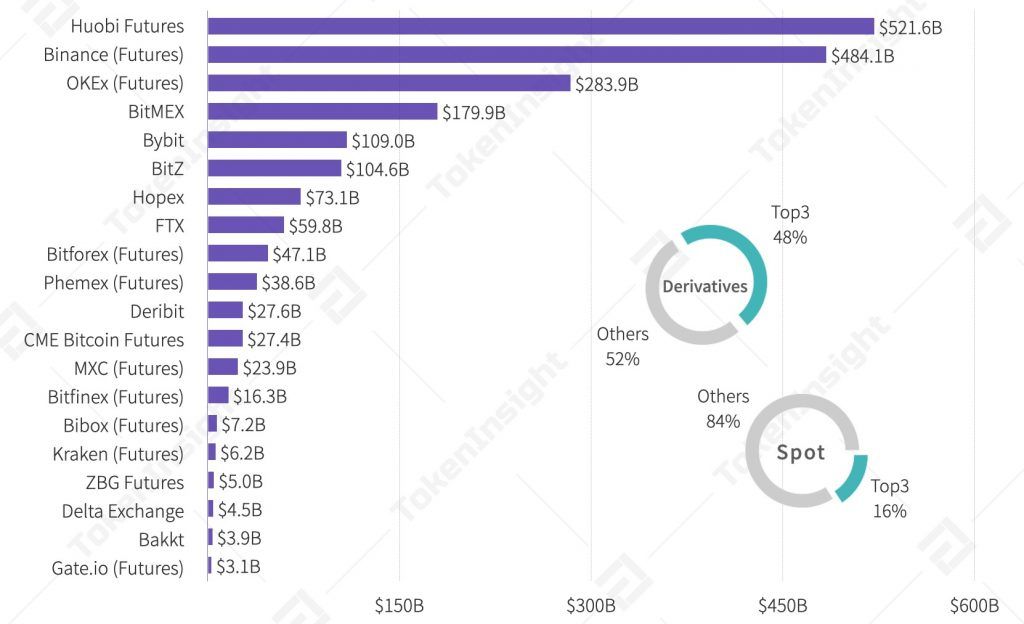Click the $104.6B value next to BitZ

click(x=378, y=169)
